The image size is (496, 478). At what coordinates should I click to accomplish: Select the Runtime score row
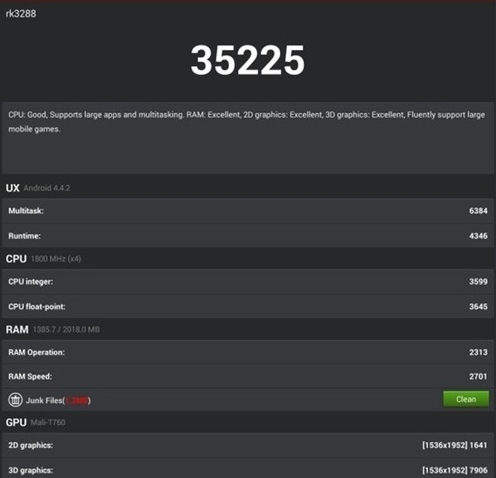click(248, 236)
